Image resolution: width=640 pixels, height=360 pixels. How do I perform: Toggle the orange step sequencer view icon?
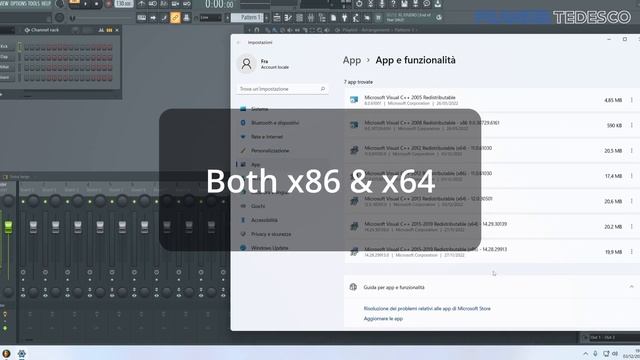[109, 30]
